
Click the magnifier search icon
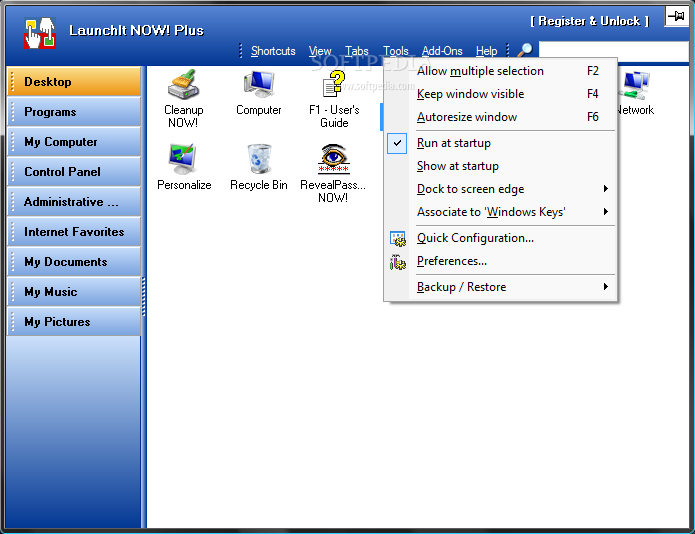pyautogui.click(x=525, y=50)
